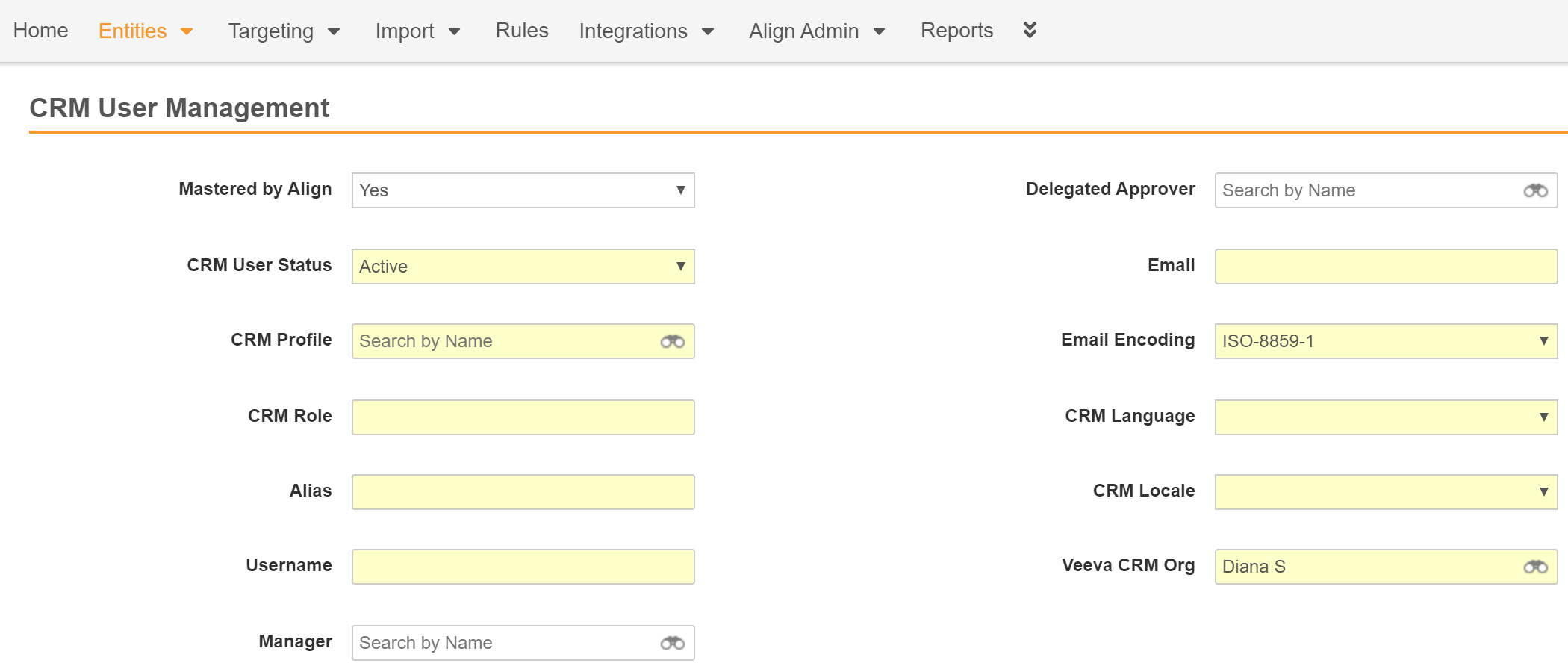Open the Entities menu
Image resolution: width=1568 pixels, height=672 pixels.
146,31
